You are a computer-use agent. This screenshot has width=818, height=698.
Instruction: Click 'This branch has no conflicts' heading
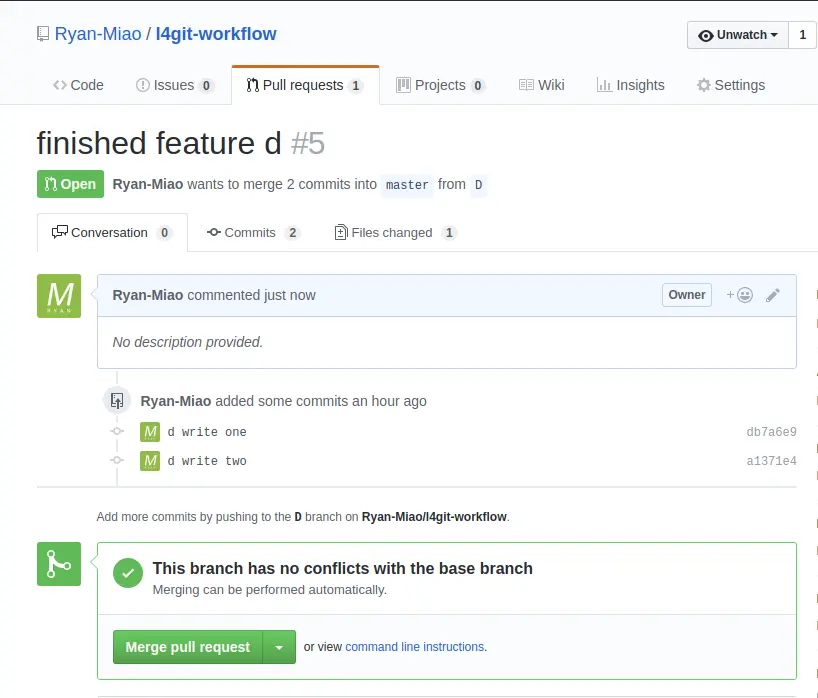point(342,568)
